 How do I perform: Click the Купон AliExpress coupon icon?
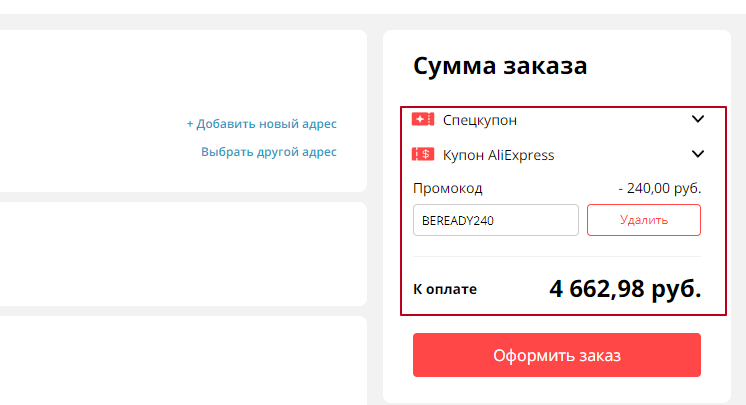tap(422, 155)
